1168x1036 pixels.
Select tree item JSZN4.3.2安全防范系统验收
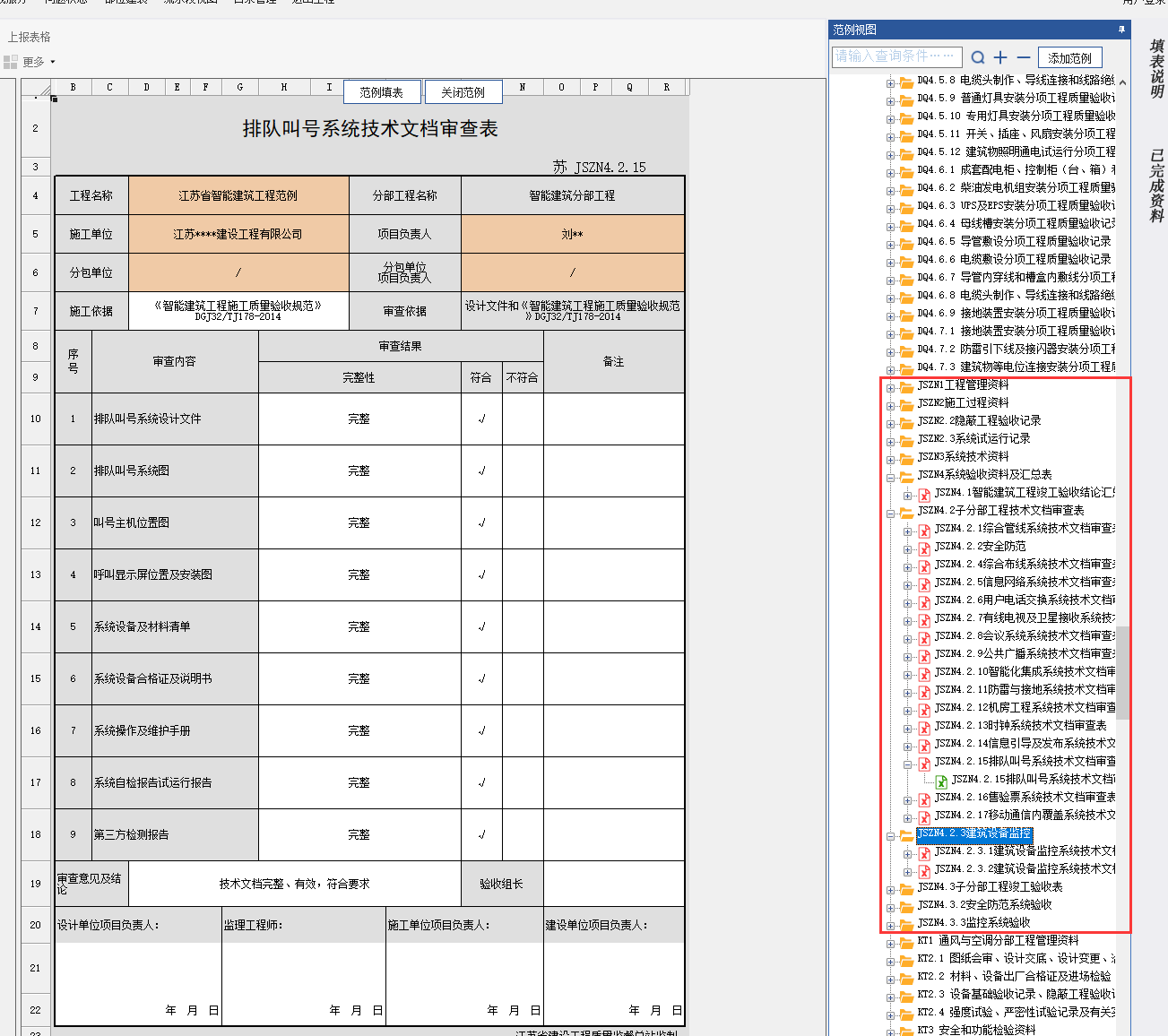[984, 904]
